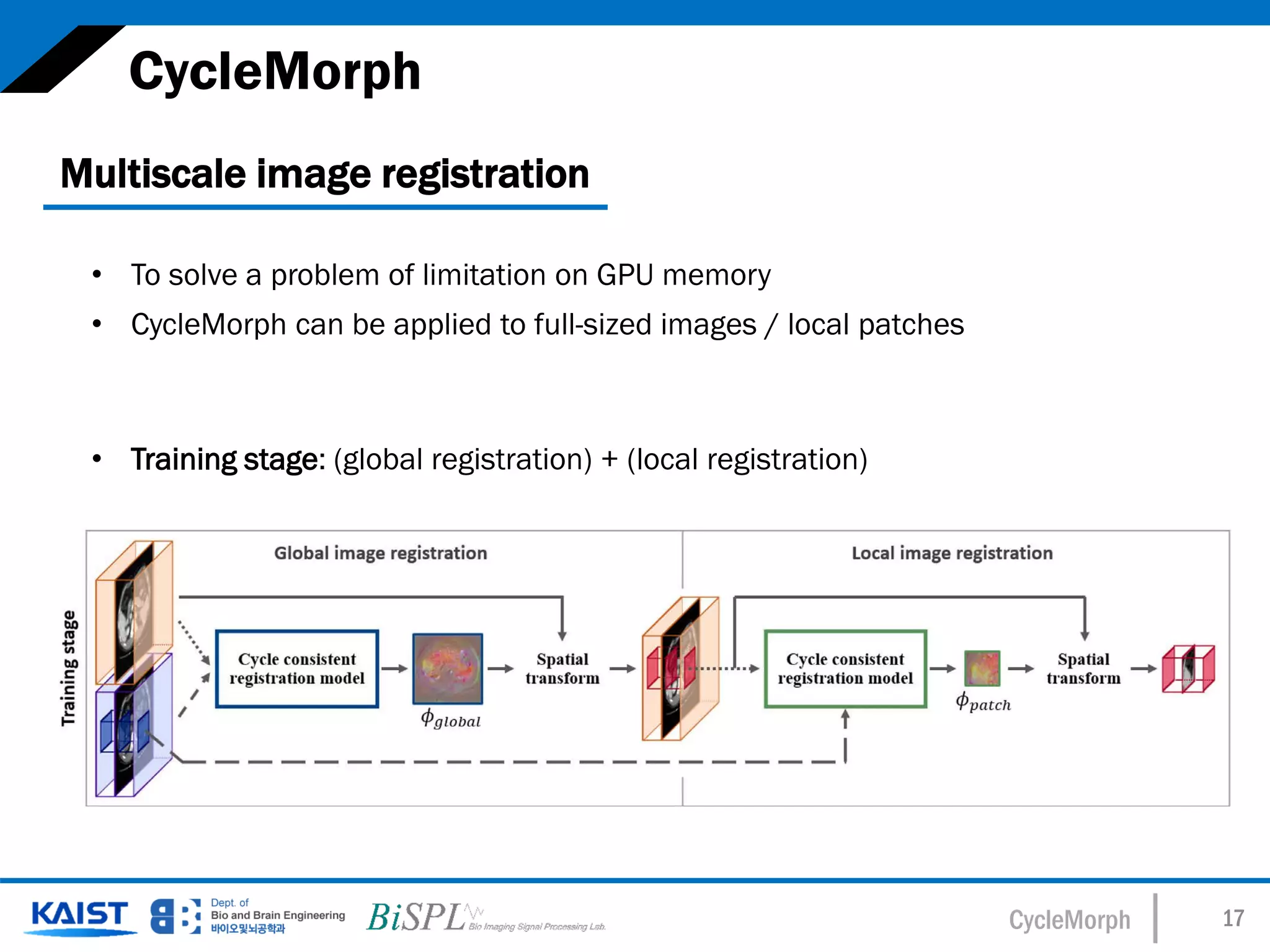The width and height of the screenshot is (1270, 952).
Task: Click the Global image registration heading
Action: [380, 553]
